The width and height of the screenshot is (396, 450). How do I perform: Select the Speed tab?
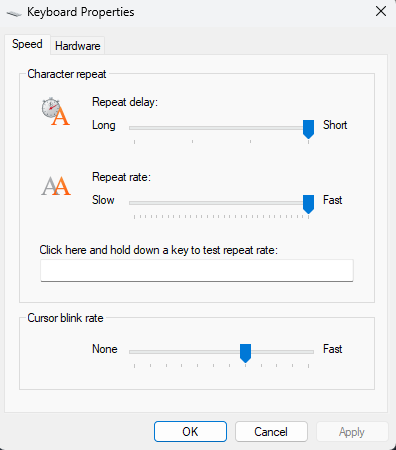27,44
